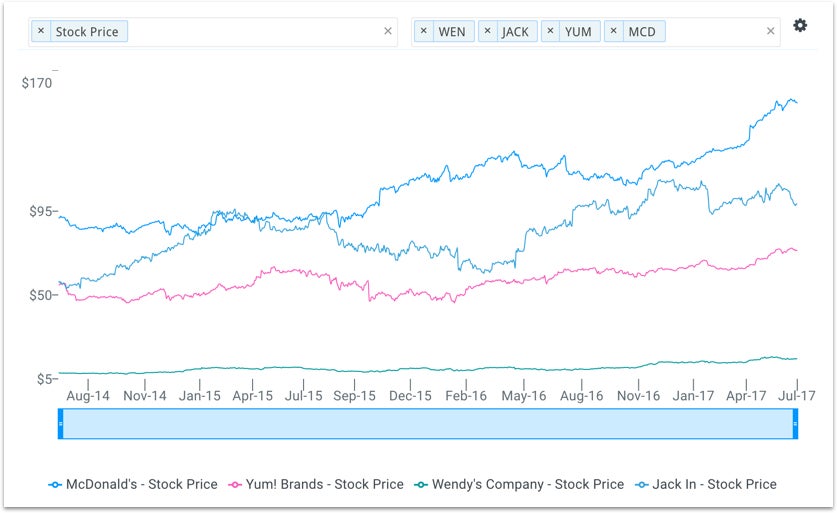Click the $95 y-axis label
Screen dimensions: 837x513
tap(41, 211)
